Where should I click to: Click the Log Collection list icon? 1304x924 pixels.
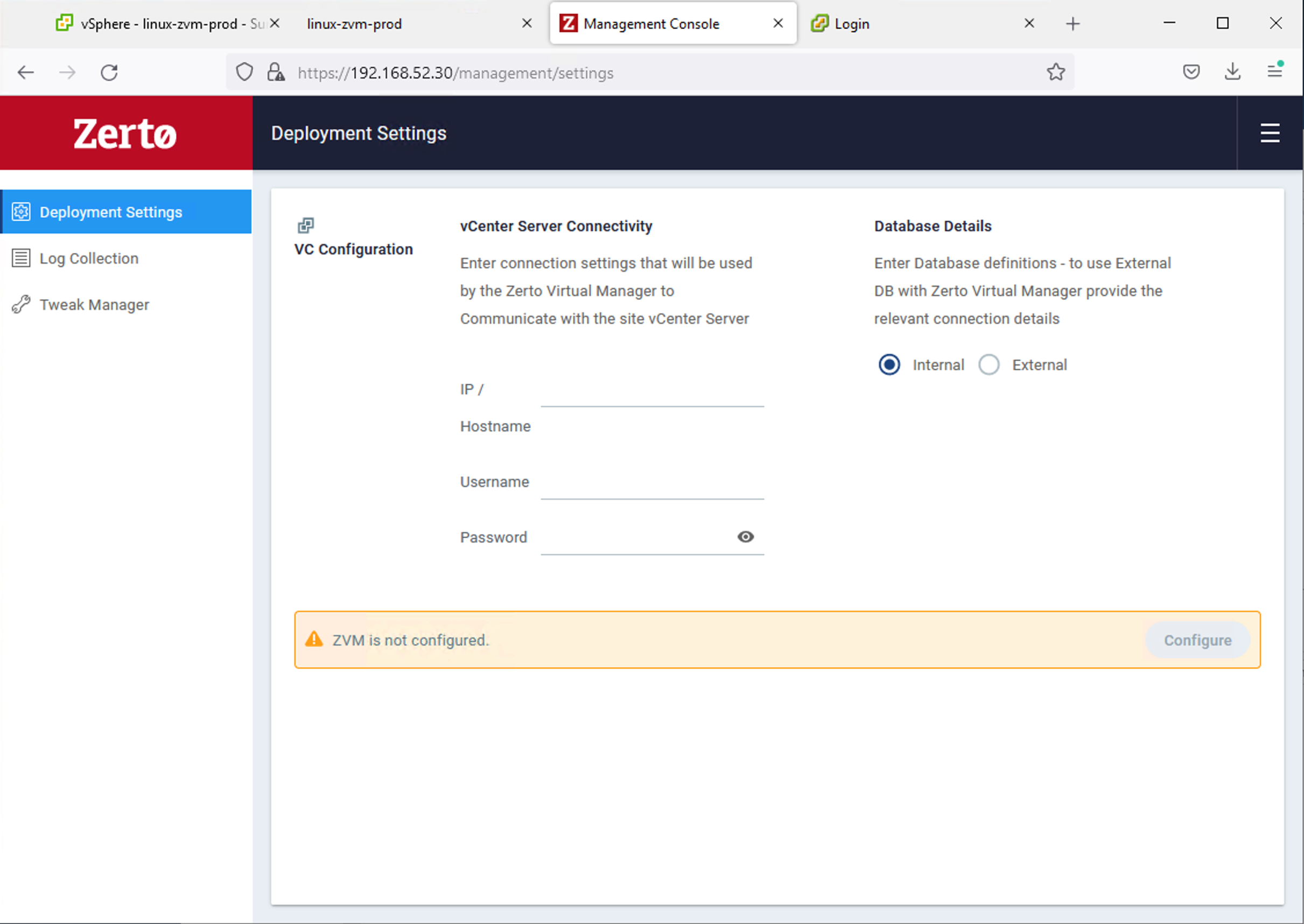(x=21, y=258)
